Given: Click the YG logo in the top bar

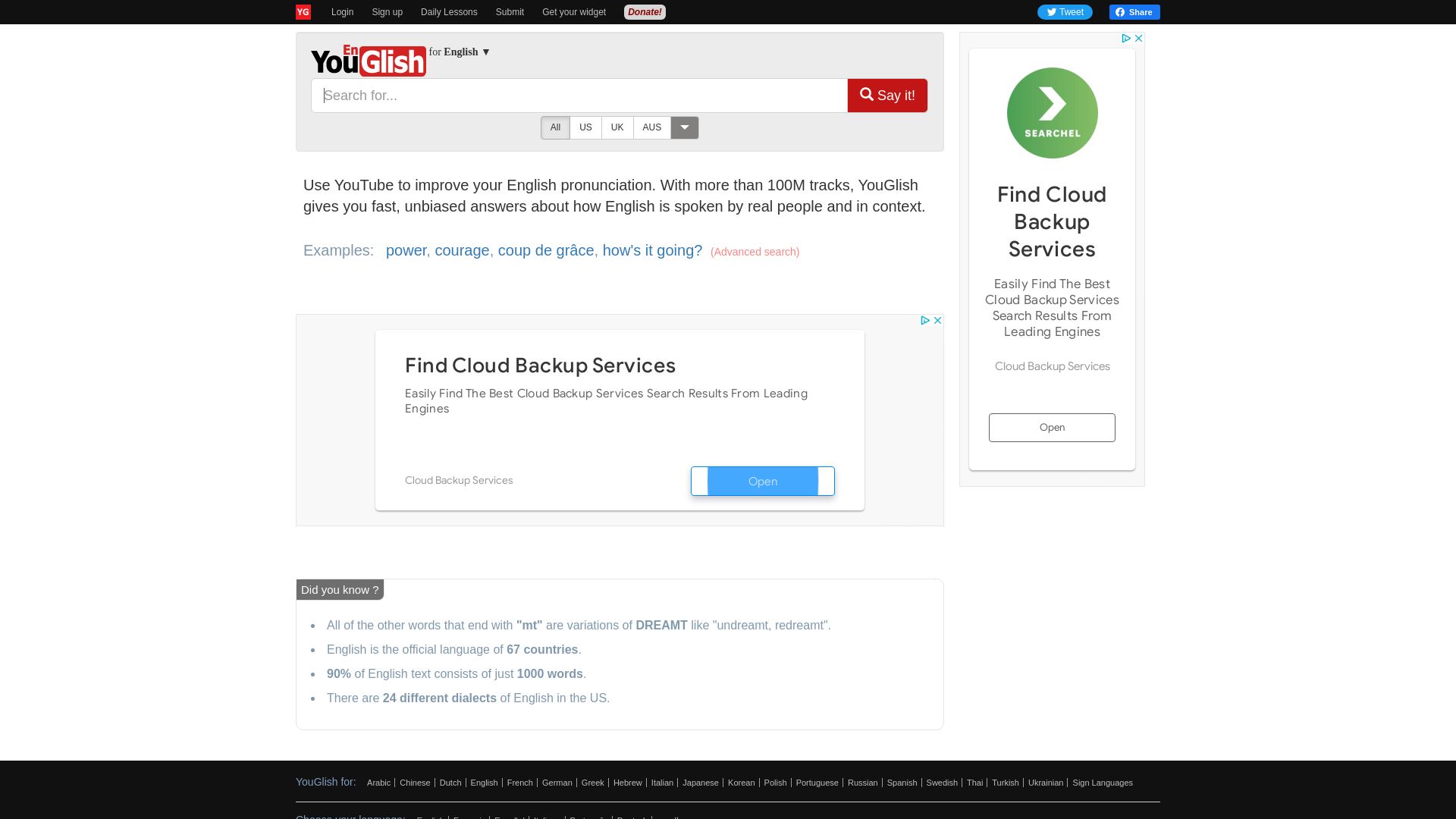Looking at the screenshot, I should (x=303, y=11).
